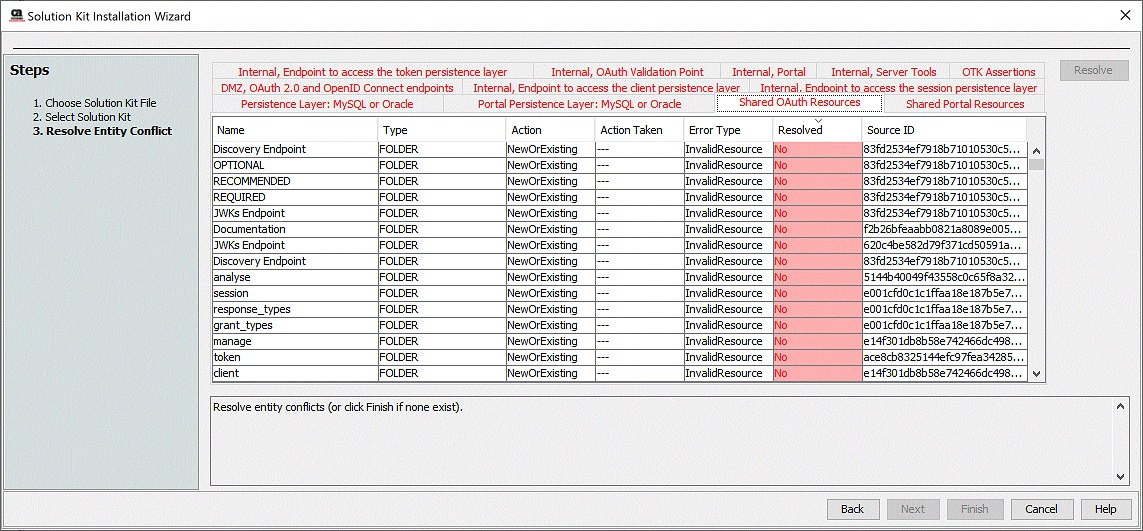Viewport: 1143px width, 531px height.
Task: Click 'Choose Solution Kit File' step
Action: pos(95,103)
